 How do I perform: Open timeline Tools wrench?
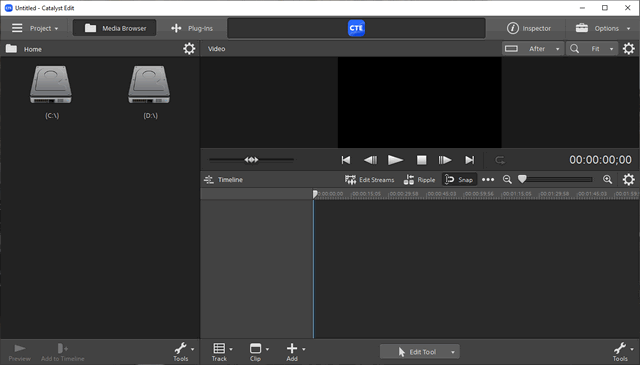[x=620, y=352]
